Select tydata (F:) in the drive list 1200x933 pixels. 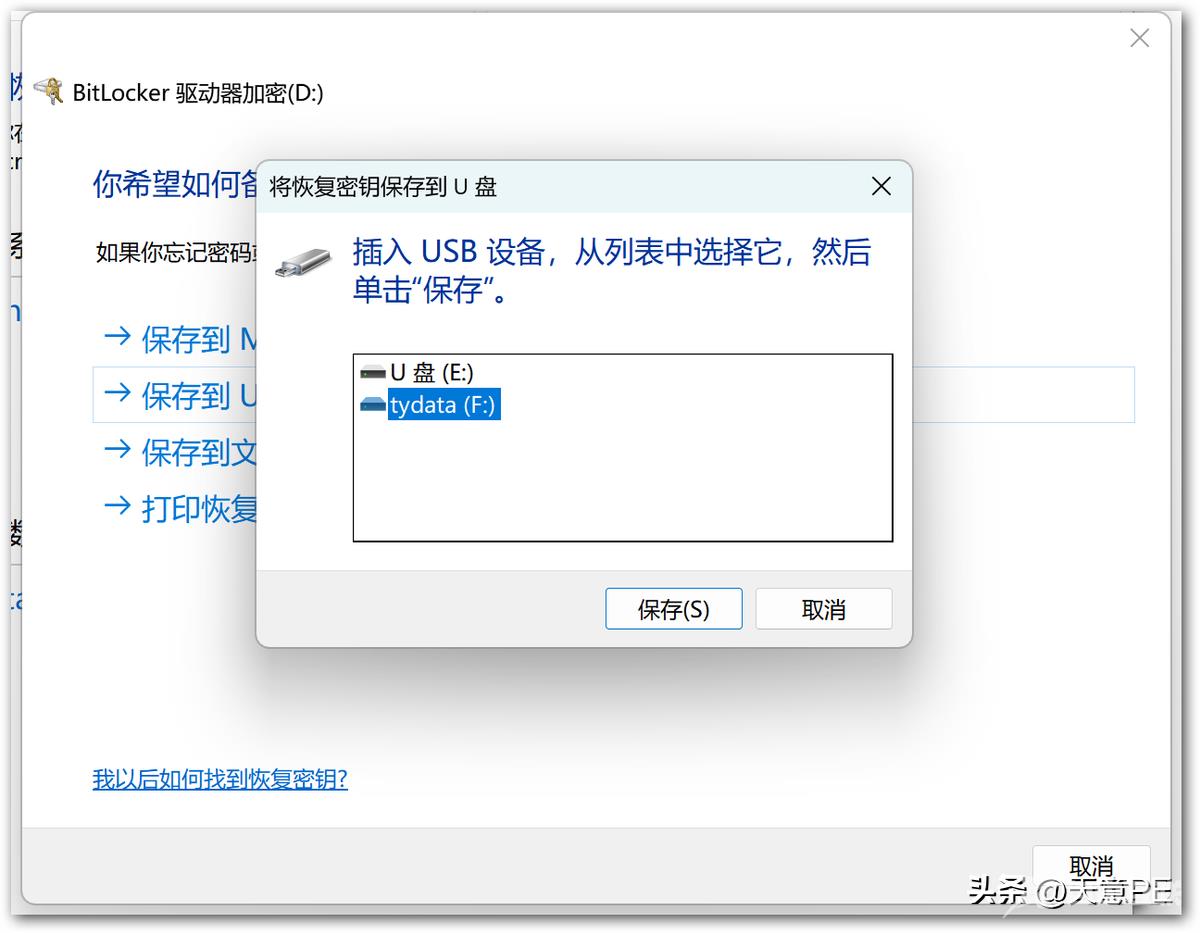click(429, 405)
